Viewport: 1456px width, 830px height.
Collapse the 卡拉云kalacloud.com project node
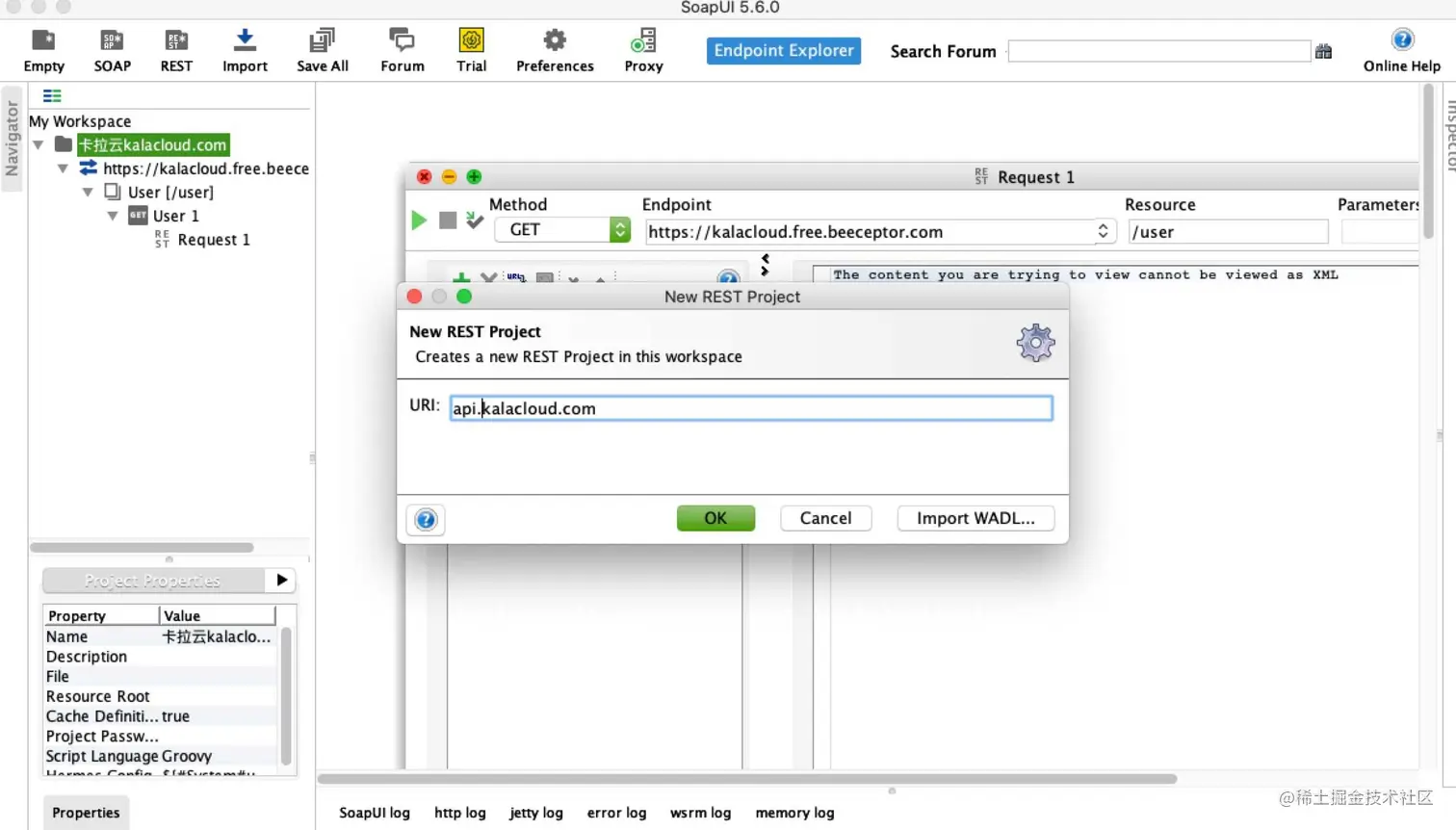pos(39,145)
